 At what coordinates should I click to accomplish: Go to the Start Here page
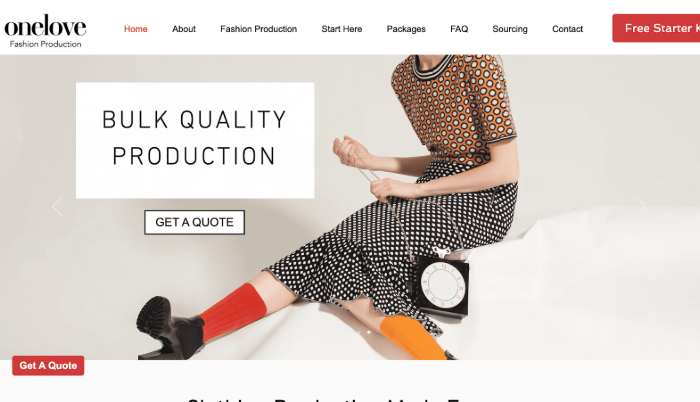(342, 29)
